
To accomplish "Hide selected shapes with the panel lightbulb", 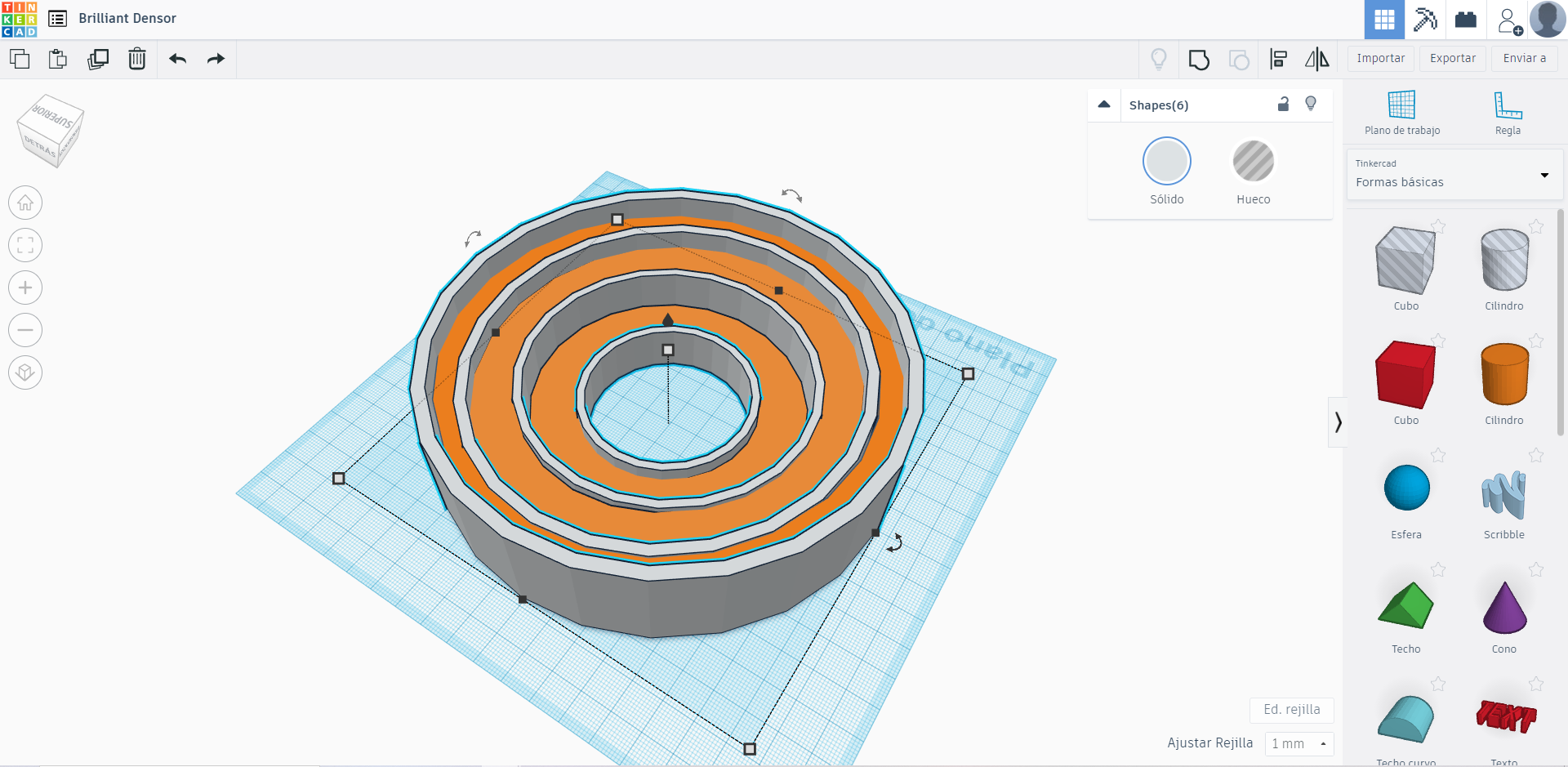I will point(1311,104).
